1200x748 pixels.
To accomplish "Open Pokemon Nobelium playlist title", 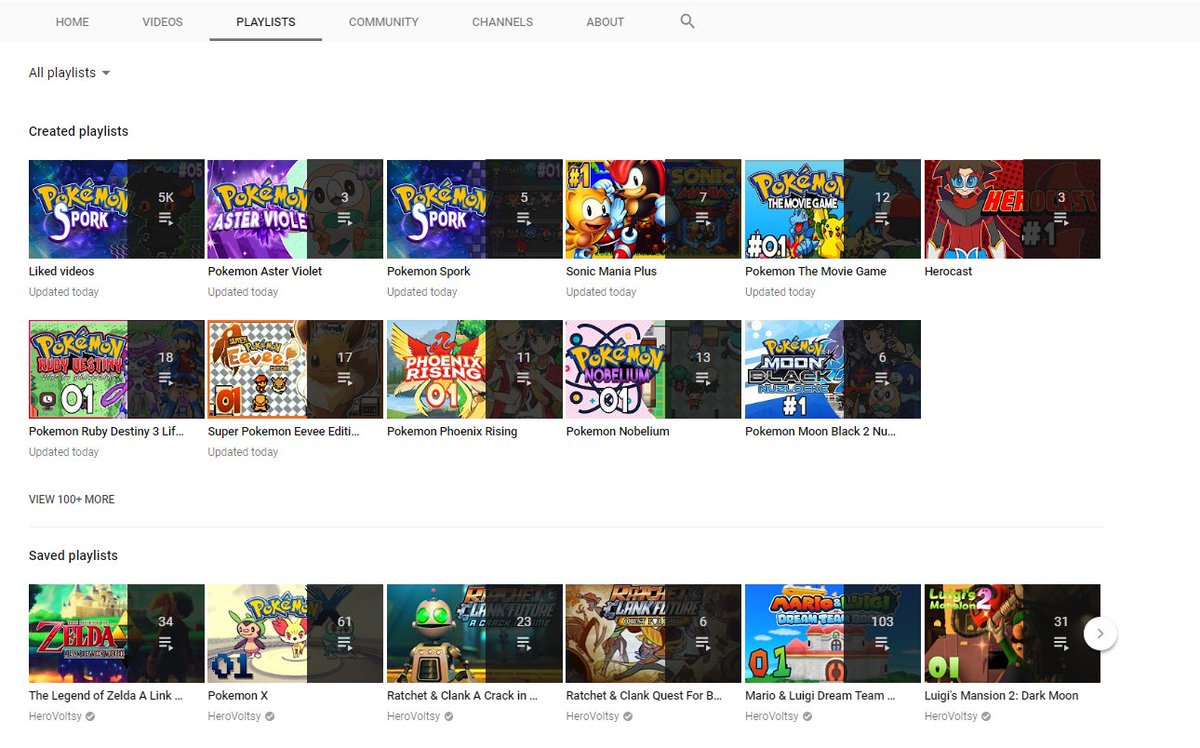I will (x=618, y=431).
